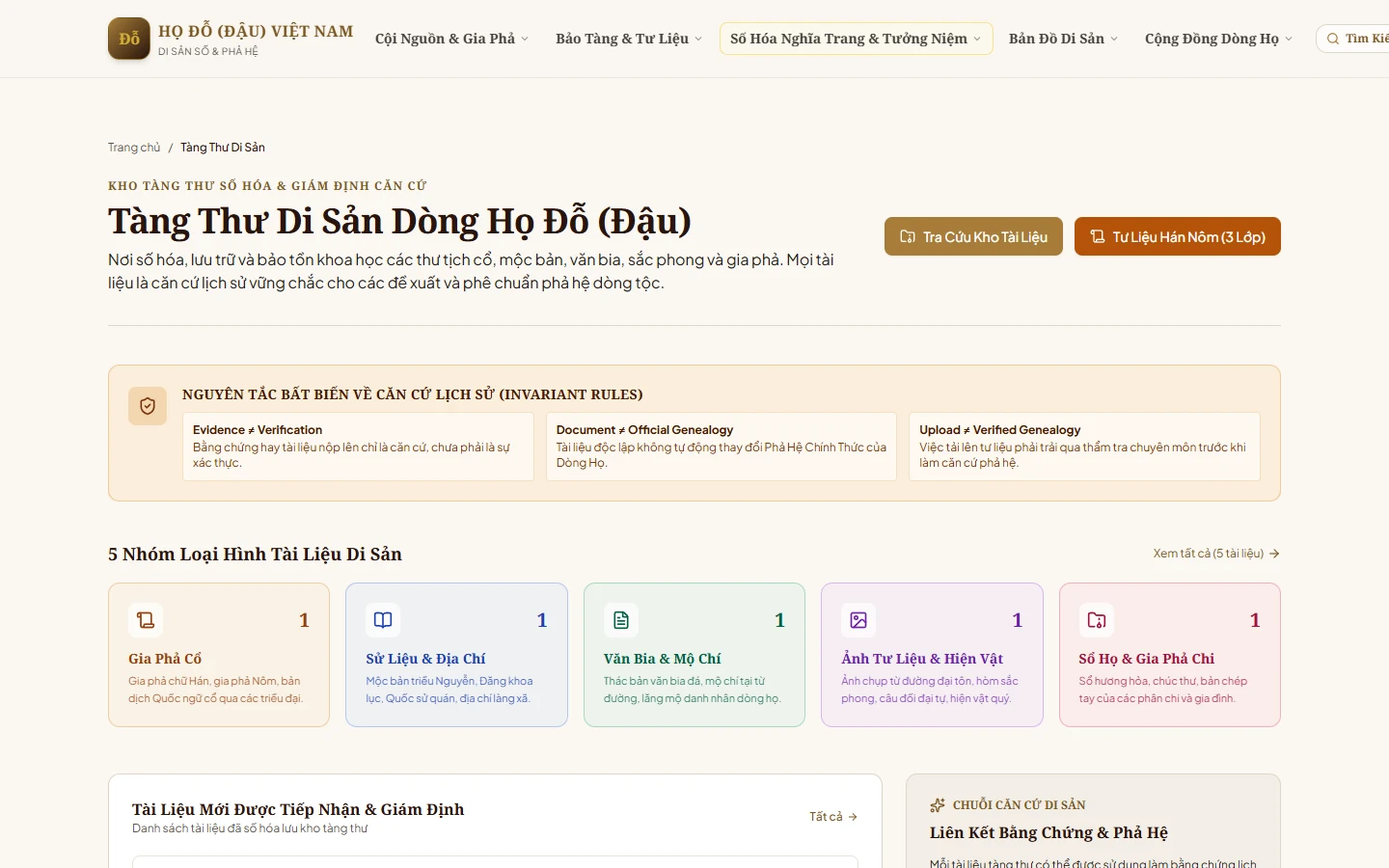This screenshot has width=1389, height=868.
Task: Open Tư Liệu Hán Nôm (3 Lớp) button
Action: tap(1178, 236)
